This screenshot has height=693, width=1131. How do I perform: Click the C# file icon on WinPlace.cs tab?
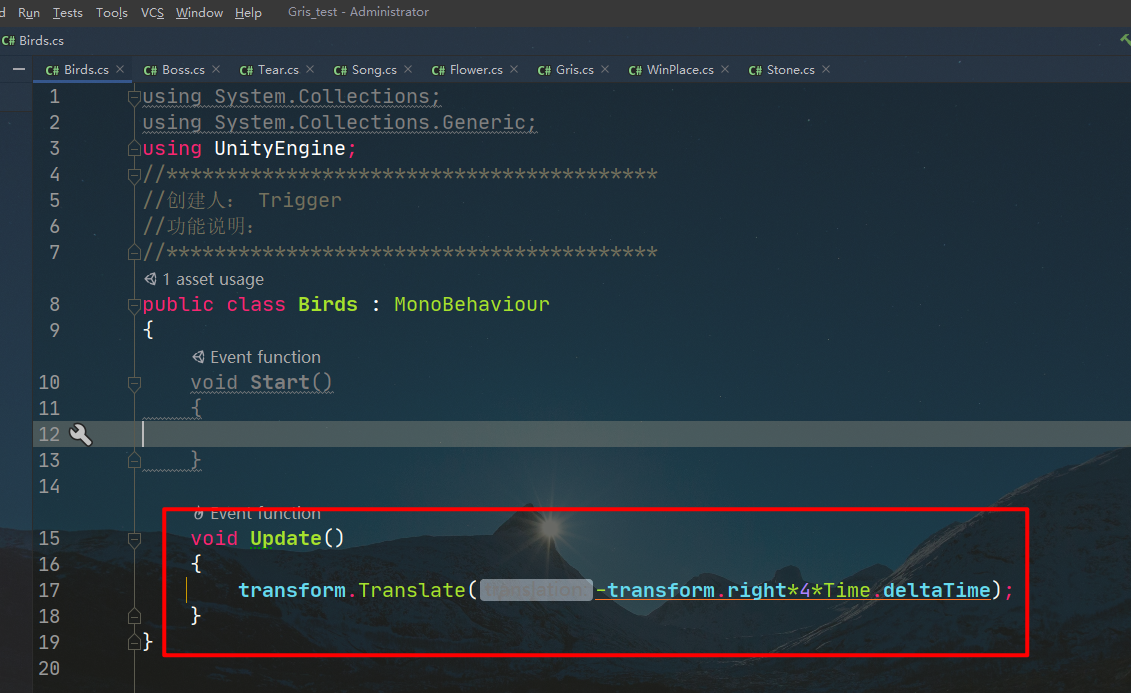635,70
